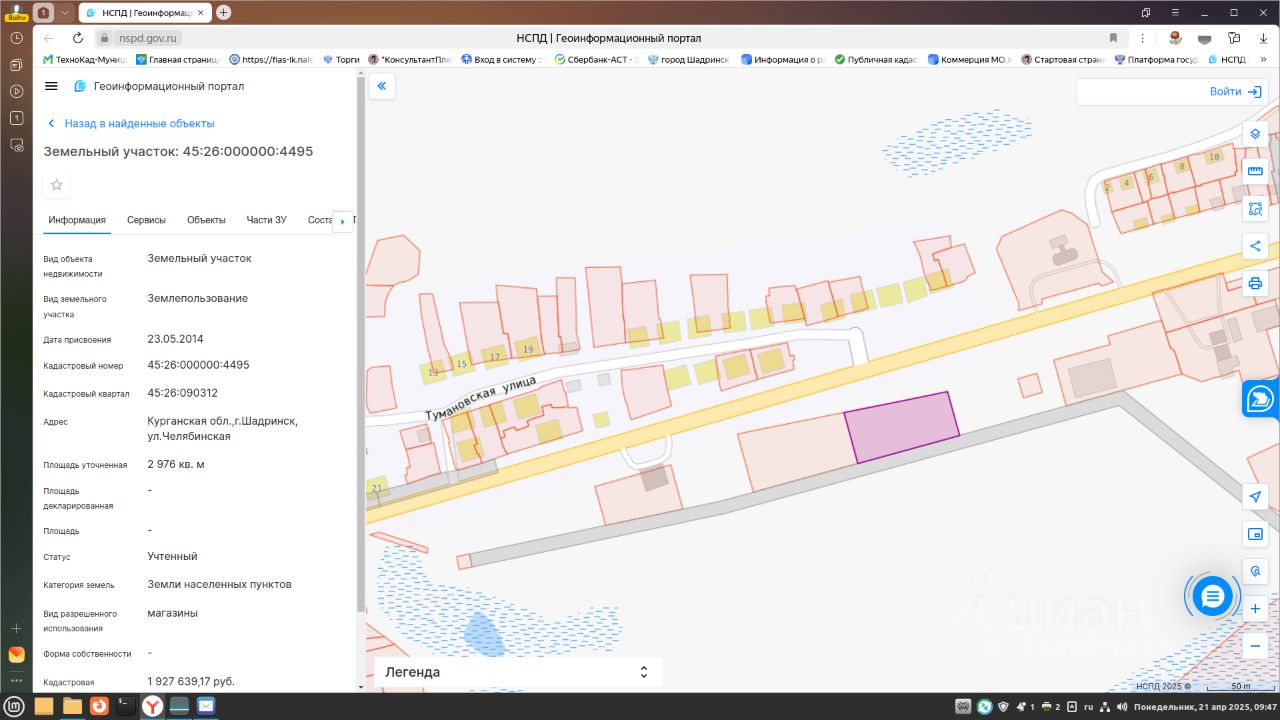The height and width of the screenshot is (720, 1280).
Task: Switch to the Объекты tab
Action: (x=206, y=220)
